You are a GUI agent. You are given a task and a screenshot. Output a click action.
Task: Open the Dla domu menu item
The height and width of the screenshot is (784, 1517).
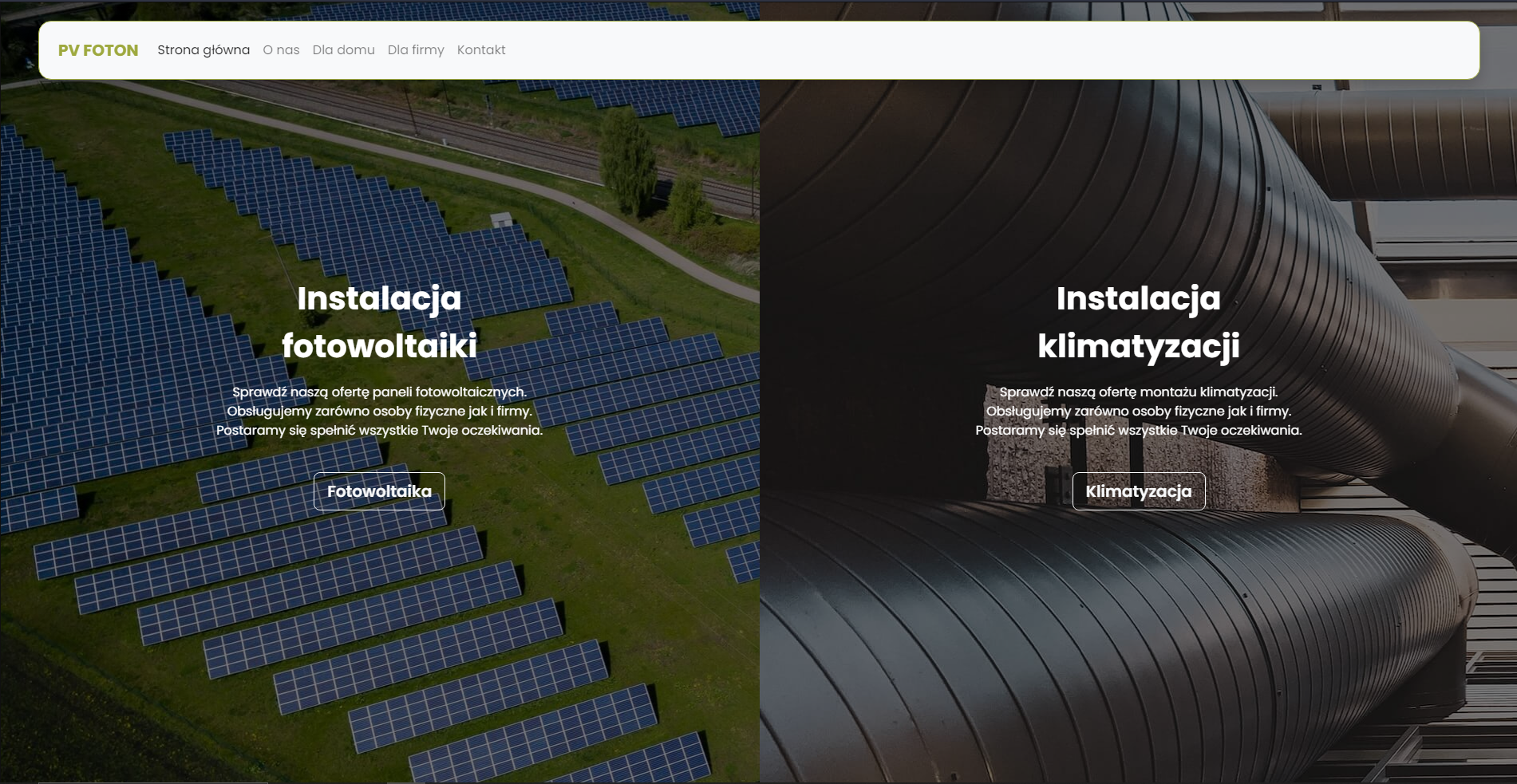coord(344,50)
